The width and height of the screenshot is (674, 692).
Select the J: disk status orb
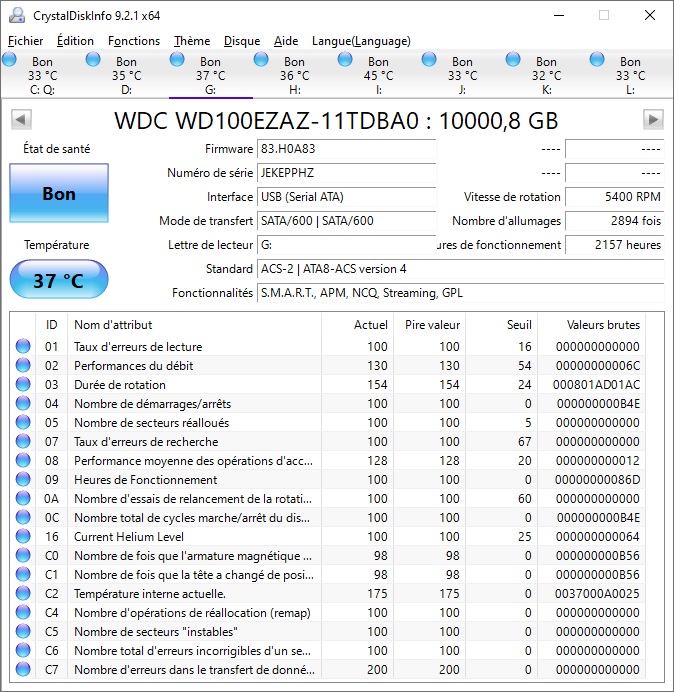(x=429, y=59)
